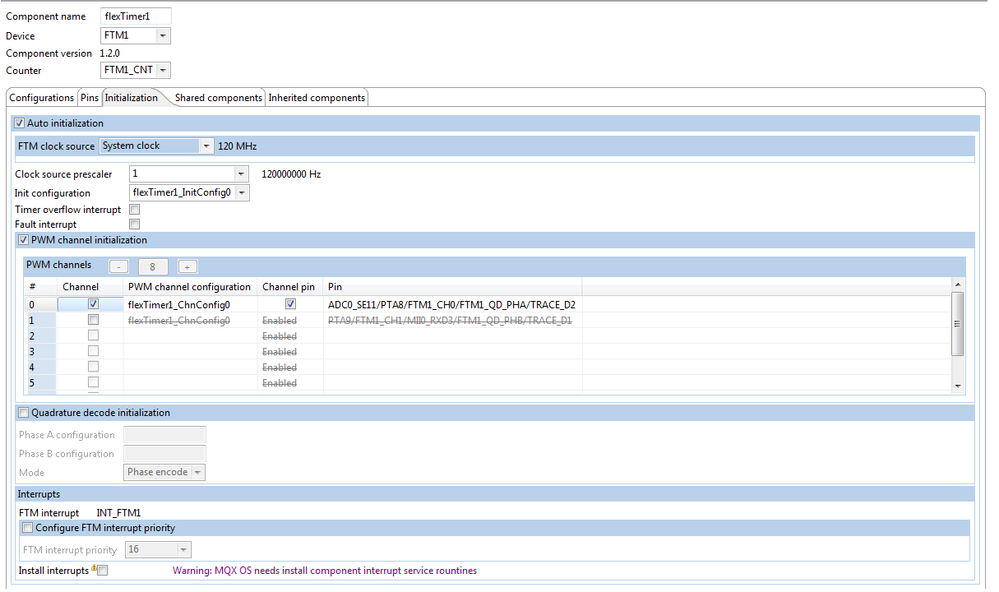Open the Inherited components tab
The image size is (999, 592).
pyautogui.click(x=317, y=97)
